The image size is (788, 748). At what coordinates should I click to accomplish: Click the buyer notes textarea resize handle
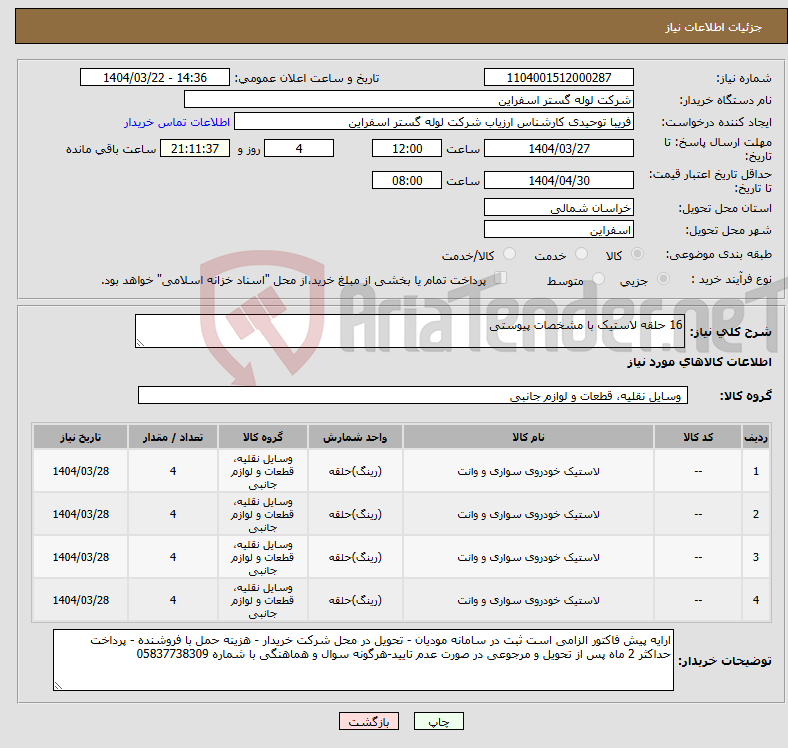[58, 685]
